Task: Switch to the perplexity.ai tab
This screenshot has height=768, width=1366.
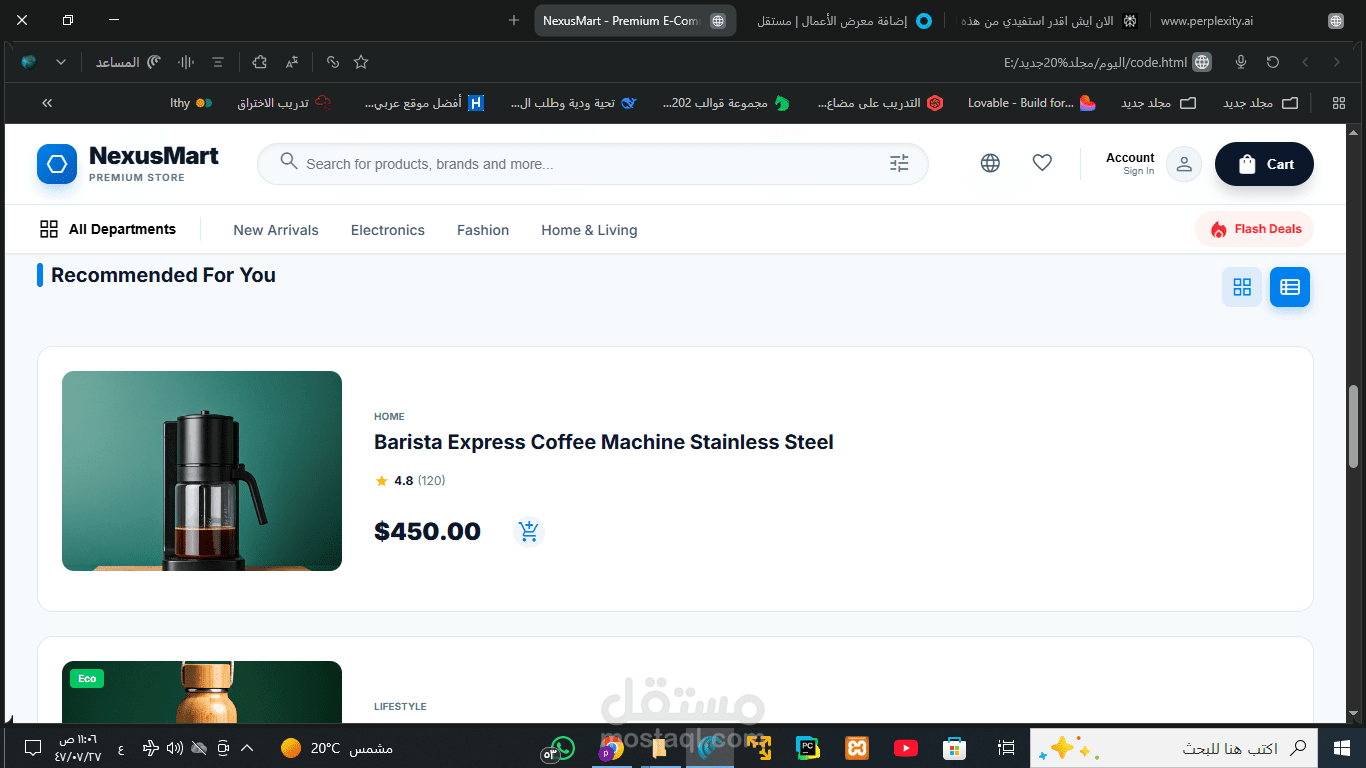Action: click(1250, 20)
